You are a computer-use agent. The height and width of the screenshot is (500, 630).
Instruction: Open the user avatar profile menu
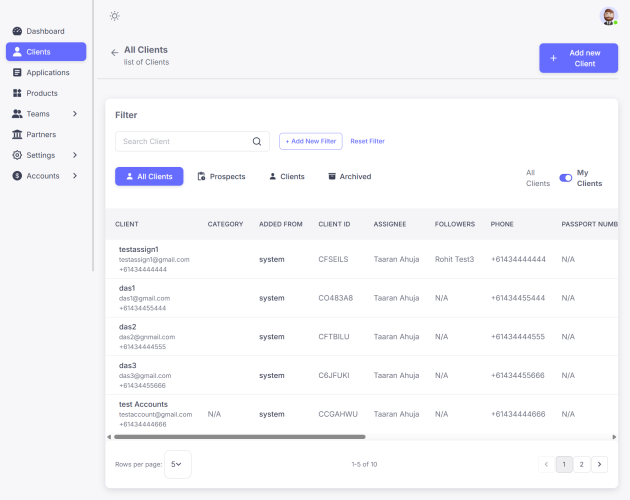(609, 16)
